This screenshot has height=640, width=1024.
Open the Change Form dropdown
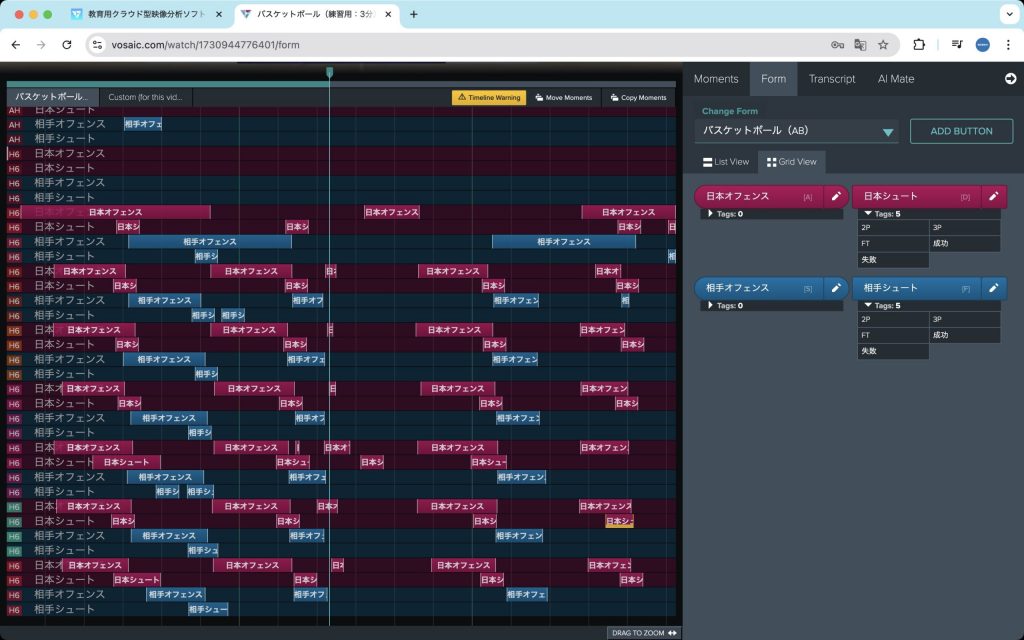pos(796,131)
